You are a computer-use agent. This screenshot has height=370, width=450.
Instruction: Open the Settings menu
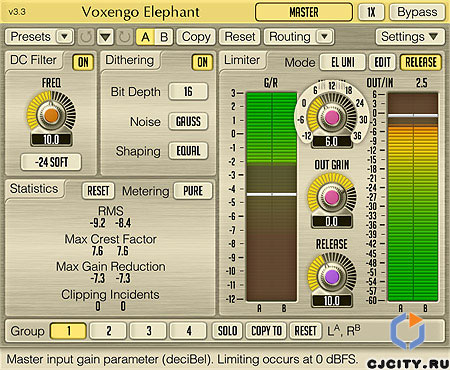tap(410, 37)
